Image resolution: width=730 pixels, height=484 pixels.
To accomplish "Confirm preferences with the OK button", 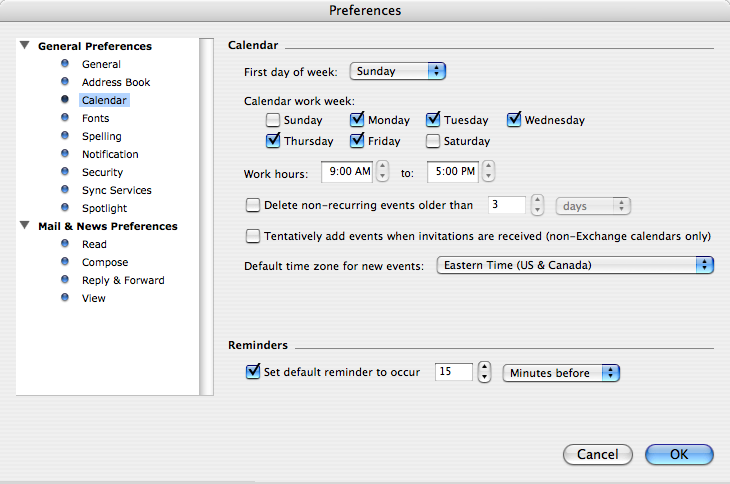I will [679, 455].
